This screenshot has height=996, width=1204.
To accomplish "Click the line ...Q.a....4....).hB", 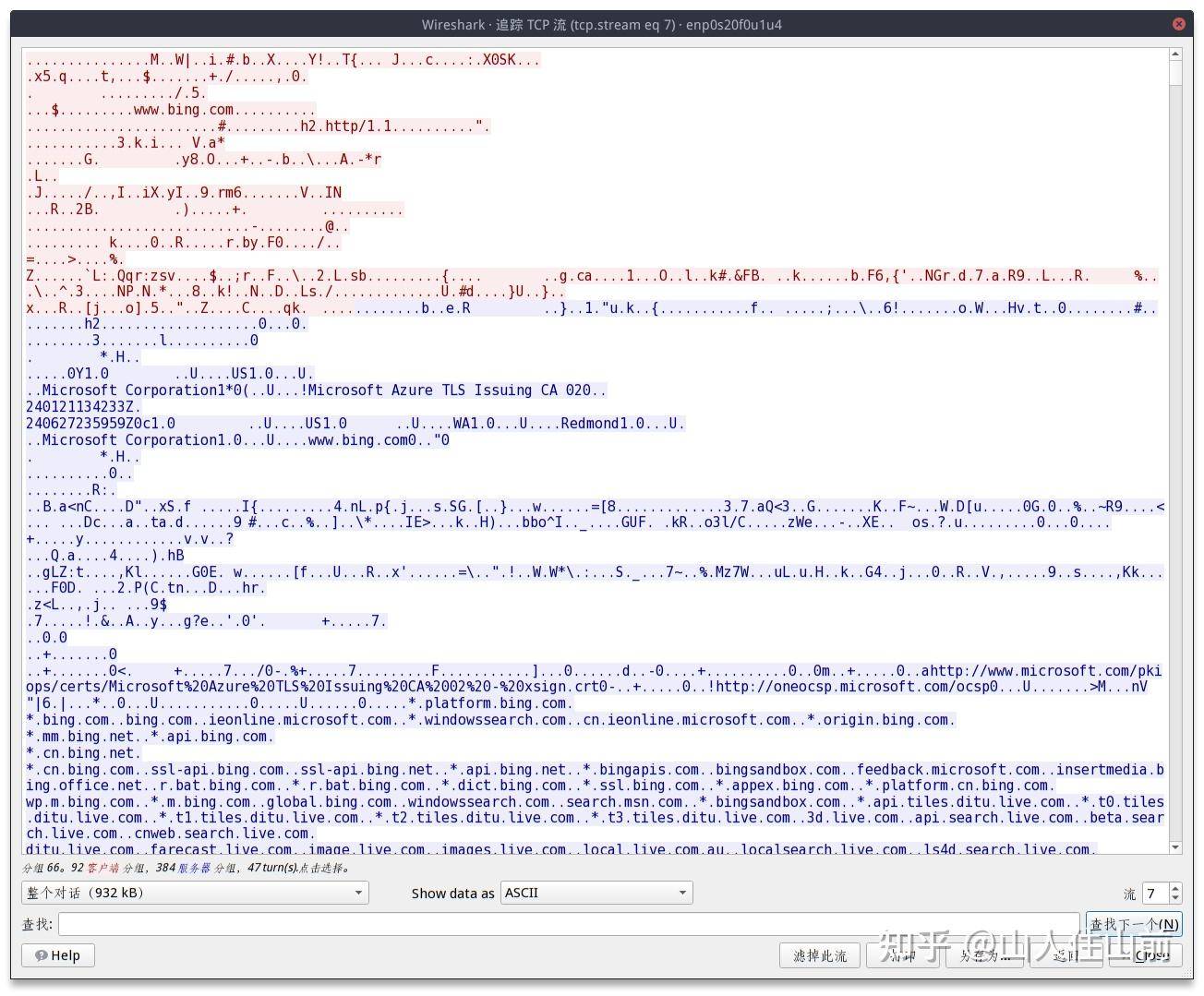I will (x=105, y=556).
